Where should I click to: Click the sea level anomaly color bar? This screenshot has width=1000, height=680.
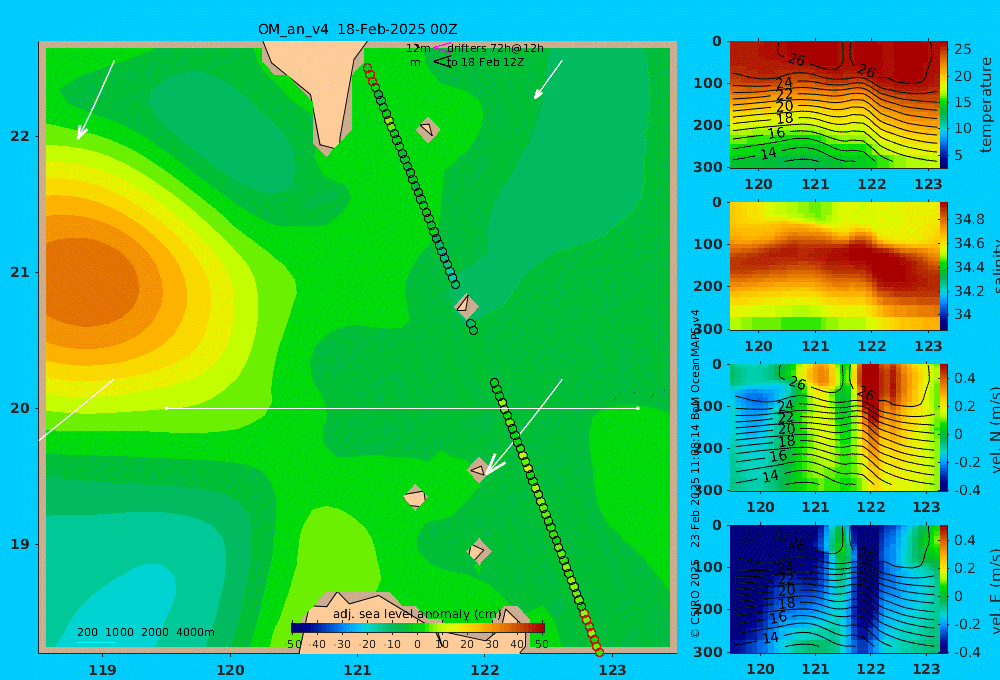pyautogui.click(x=418, y=628)
